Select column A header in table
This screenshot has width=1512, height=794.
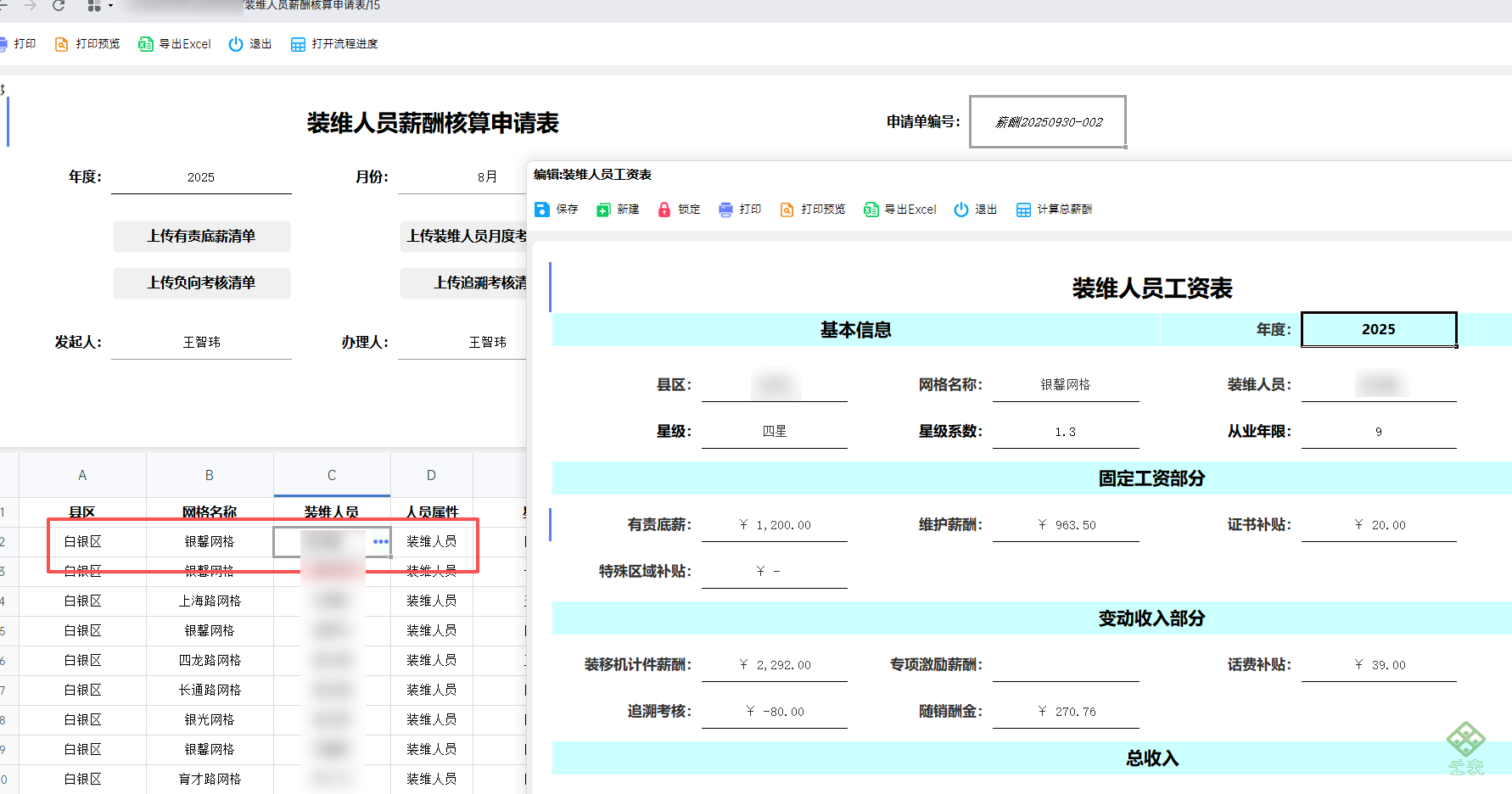(x=82, y=475)
